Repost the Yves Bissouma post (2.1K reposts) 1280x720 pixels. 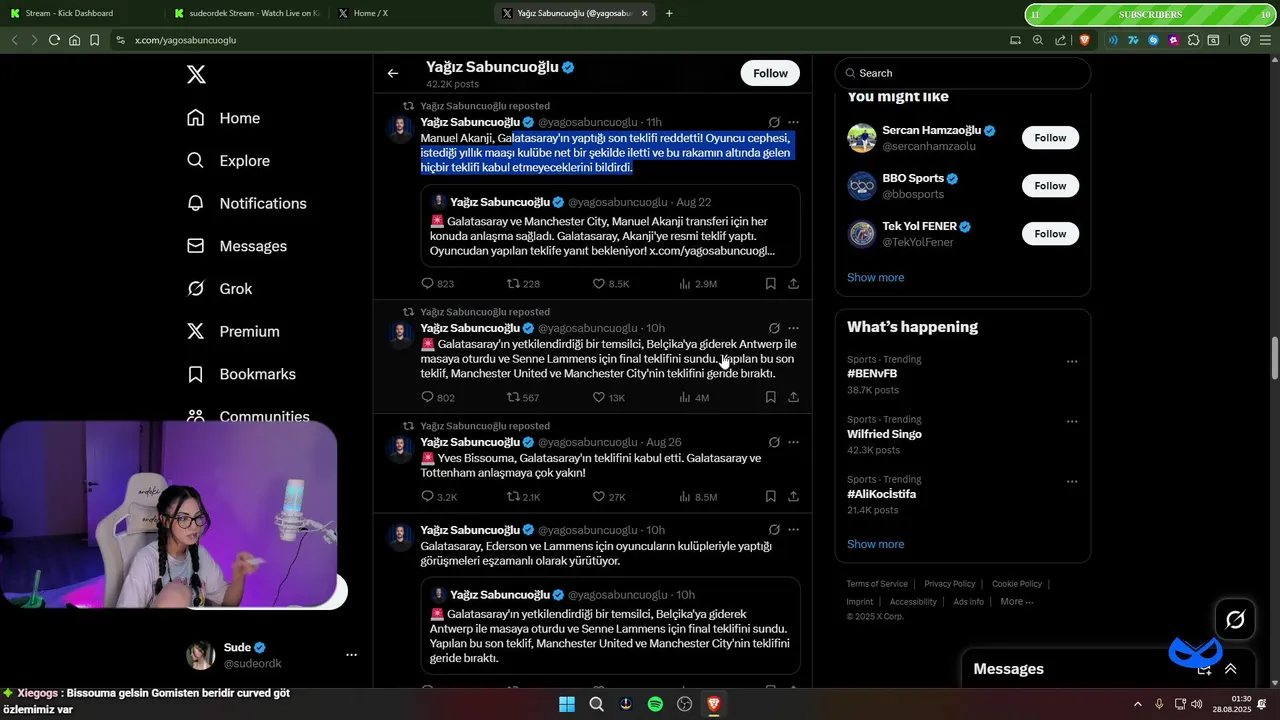[524, 496]
